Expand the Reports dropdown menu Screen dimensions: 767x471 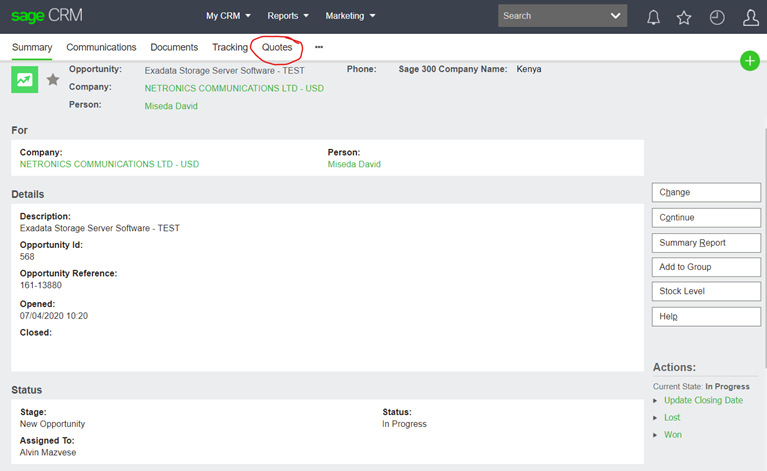pyautogui.click(x=288, y=16)
